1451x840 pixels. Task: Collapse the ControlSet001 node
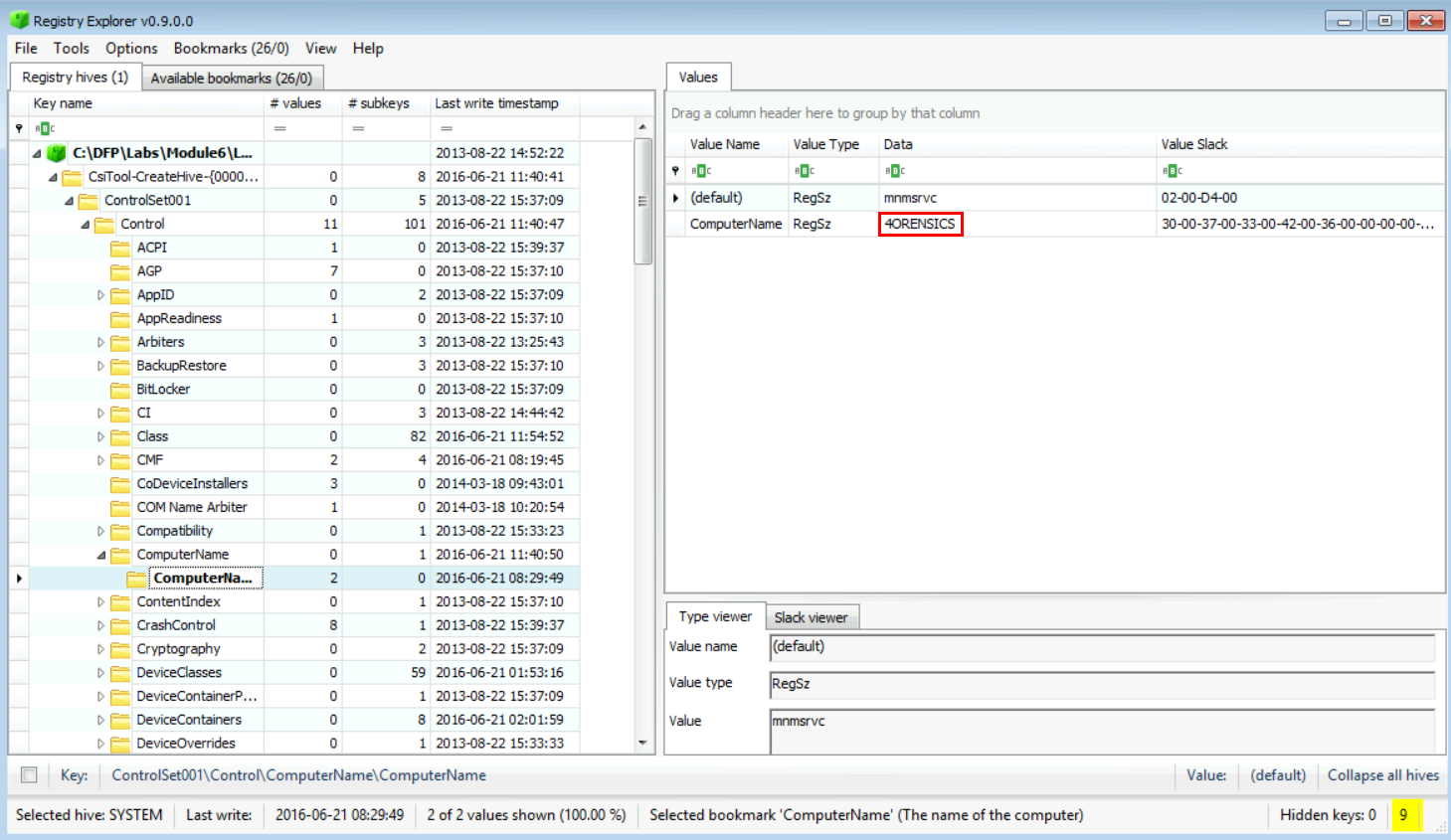pyautogui.click(x=69, y=201)
